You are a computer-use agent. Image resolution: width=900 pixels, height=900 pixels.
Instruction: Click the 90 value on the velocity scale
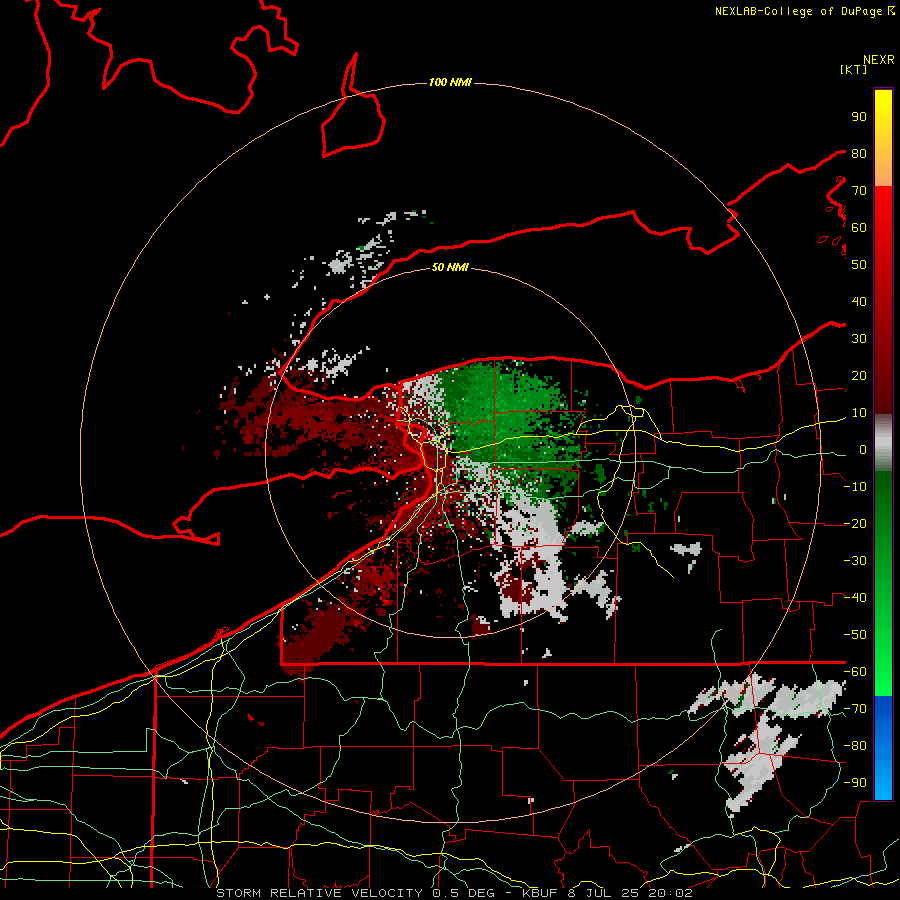pos(859,117)
